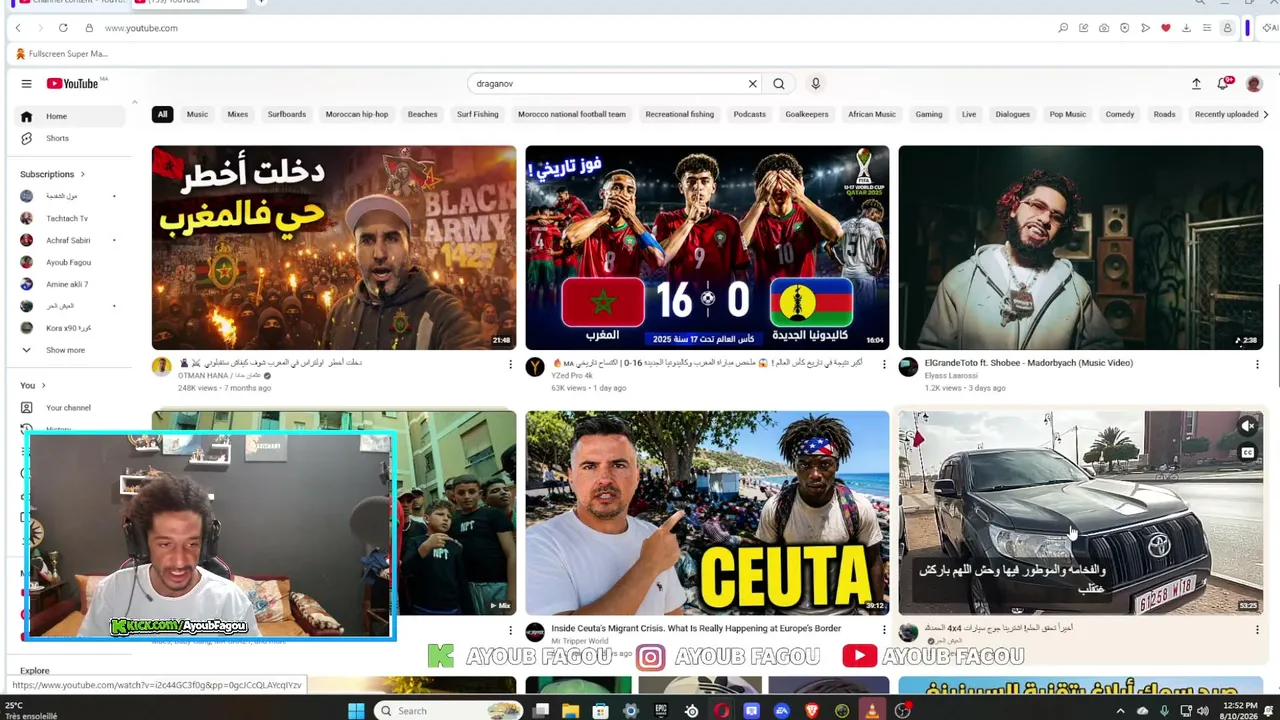Open the Elyass Laarossi channel avatar

pos(908,367)
